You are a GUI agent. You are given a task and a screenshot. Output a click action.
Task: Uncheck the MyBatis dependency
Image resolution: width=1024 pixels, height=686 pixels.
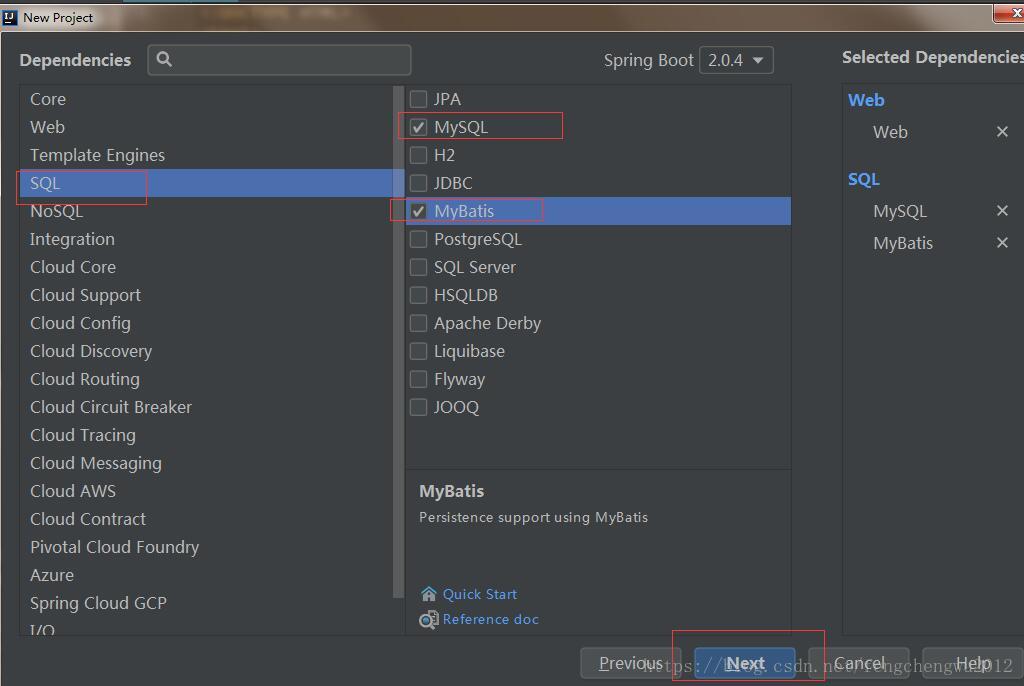coord(418,212)
